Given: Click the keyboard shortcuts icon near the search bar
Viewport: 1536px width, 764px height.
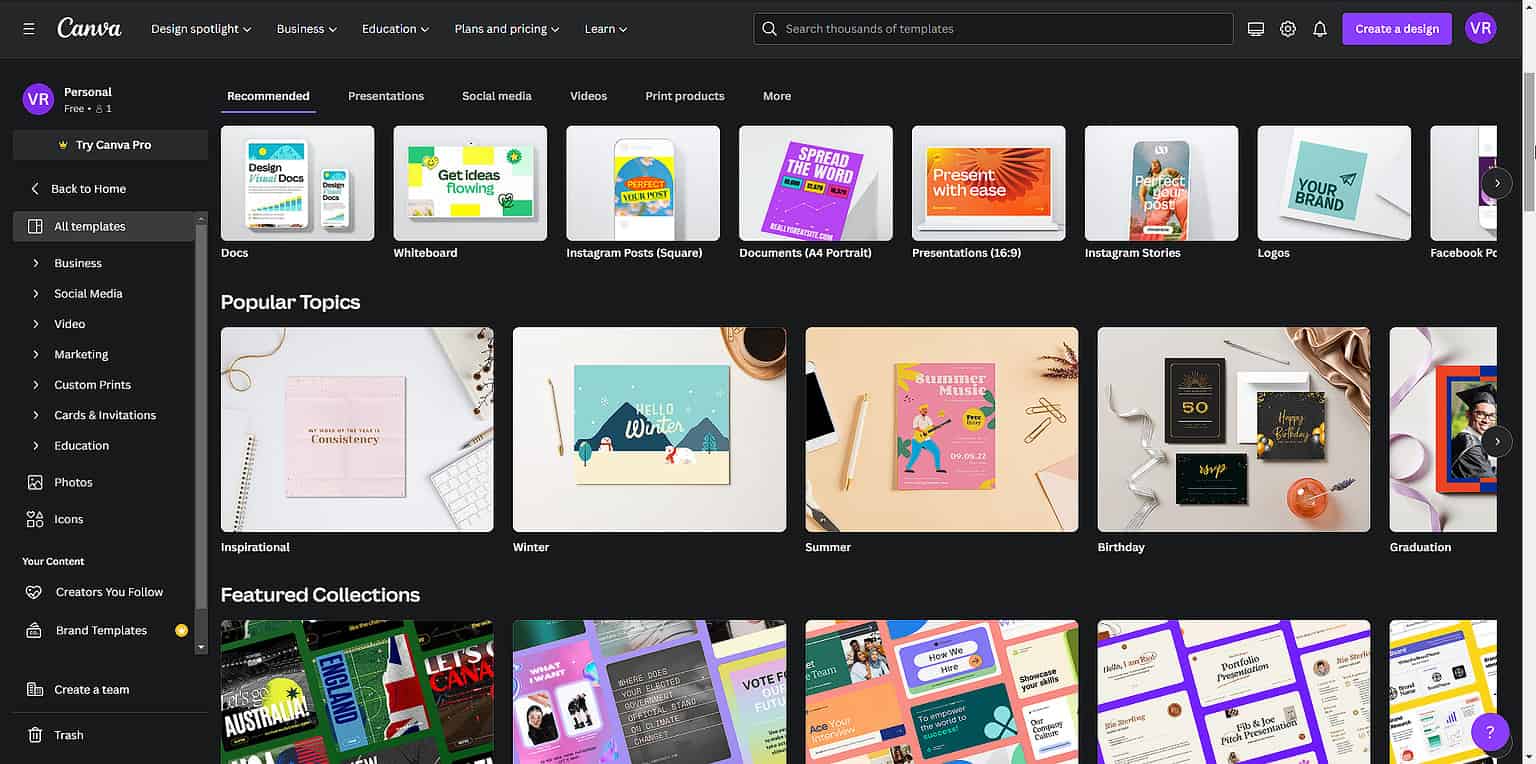Looking at the screenshot, I should tap(1256, 28).
